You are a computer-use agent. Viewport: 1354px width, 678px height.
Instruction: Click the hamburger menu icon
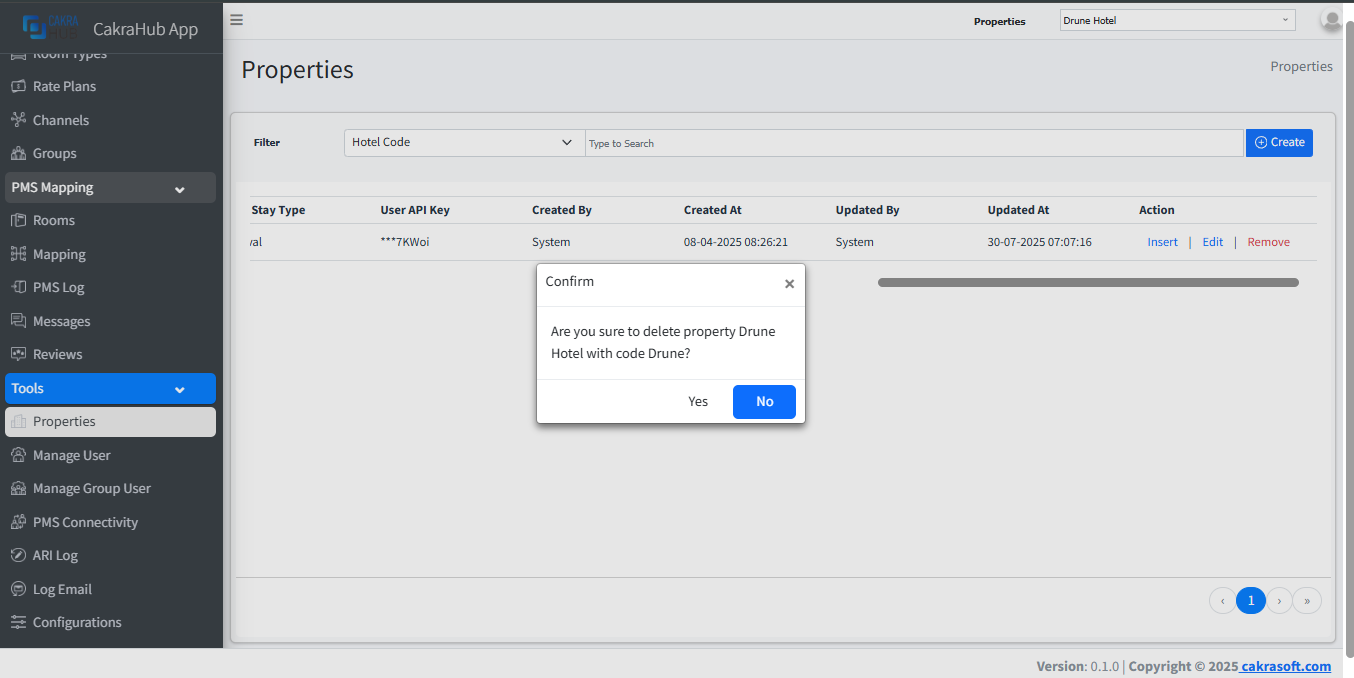pos(236,20)
